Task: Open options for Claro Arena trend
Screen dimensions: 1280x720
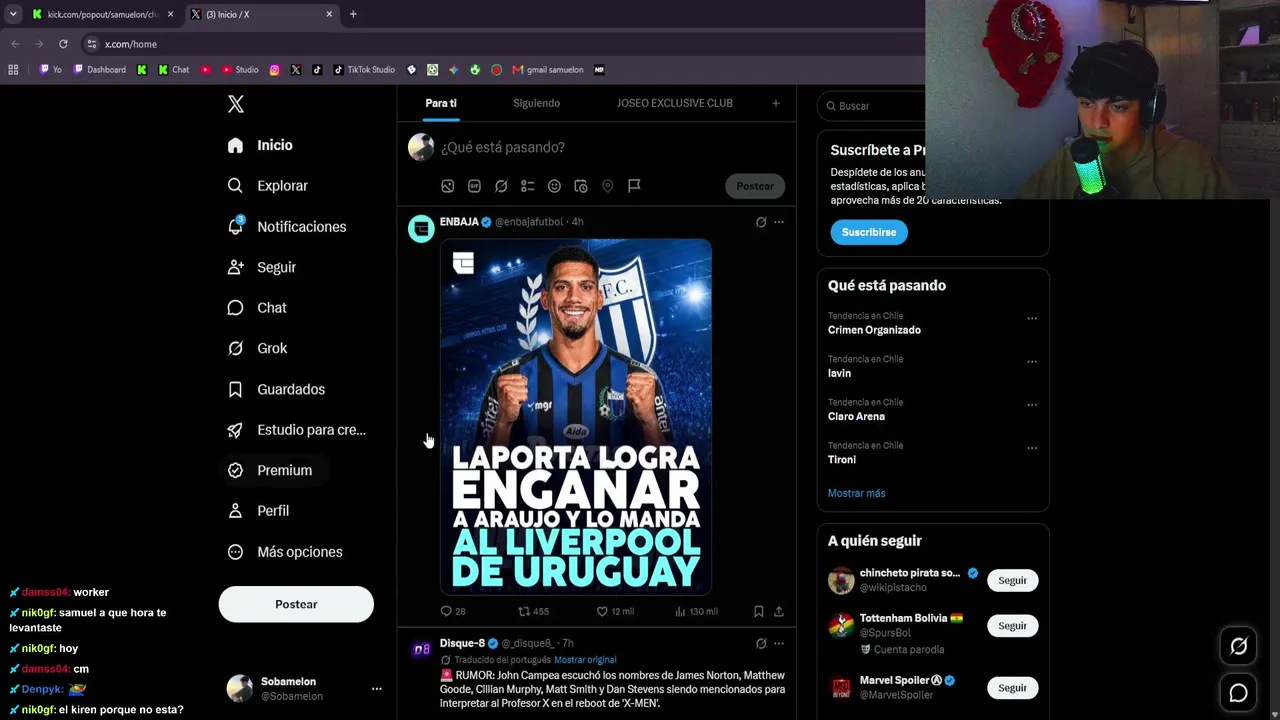Action: click(x=1032, y=405)
